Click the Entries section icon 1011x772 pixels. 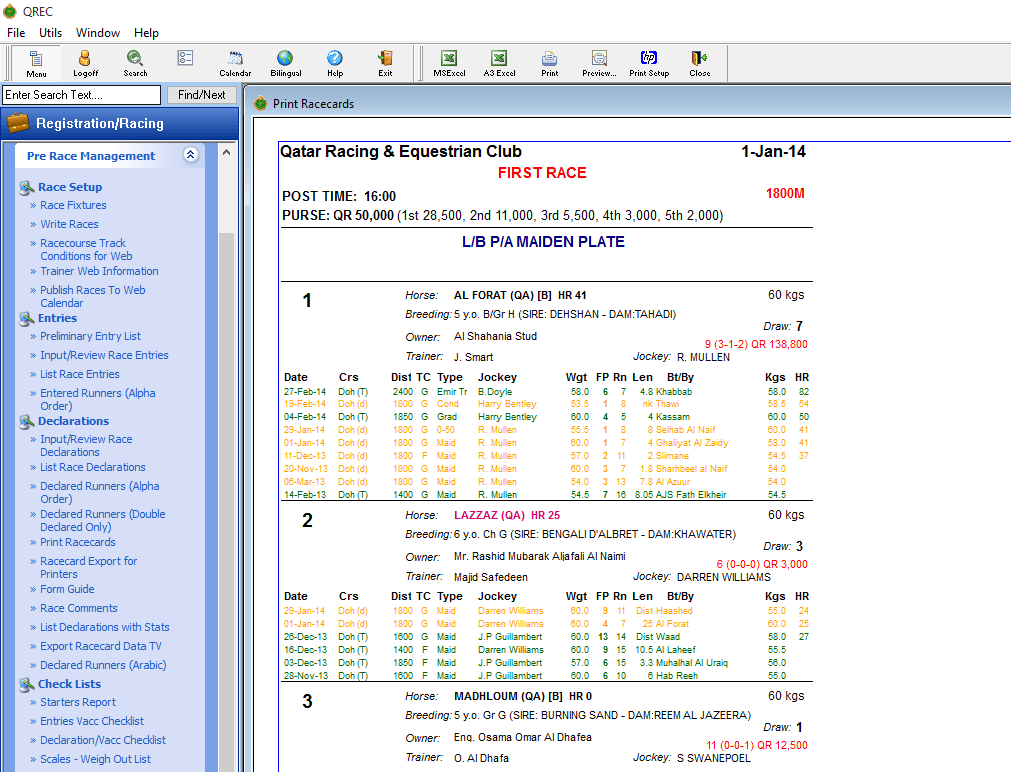click(x=26, y=319)
